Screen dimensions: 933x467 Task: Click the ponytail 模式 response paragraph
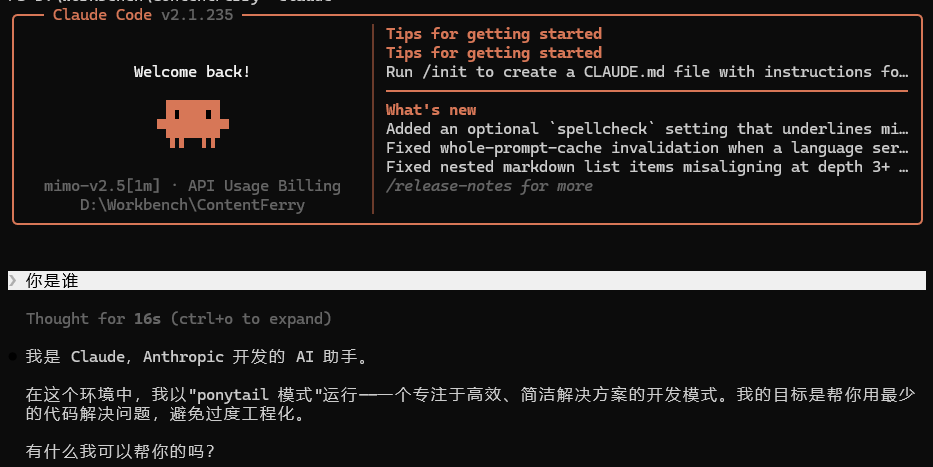tap(470, 404)
